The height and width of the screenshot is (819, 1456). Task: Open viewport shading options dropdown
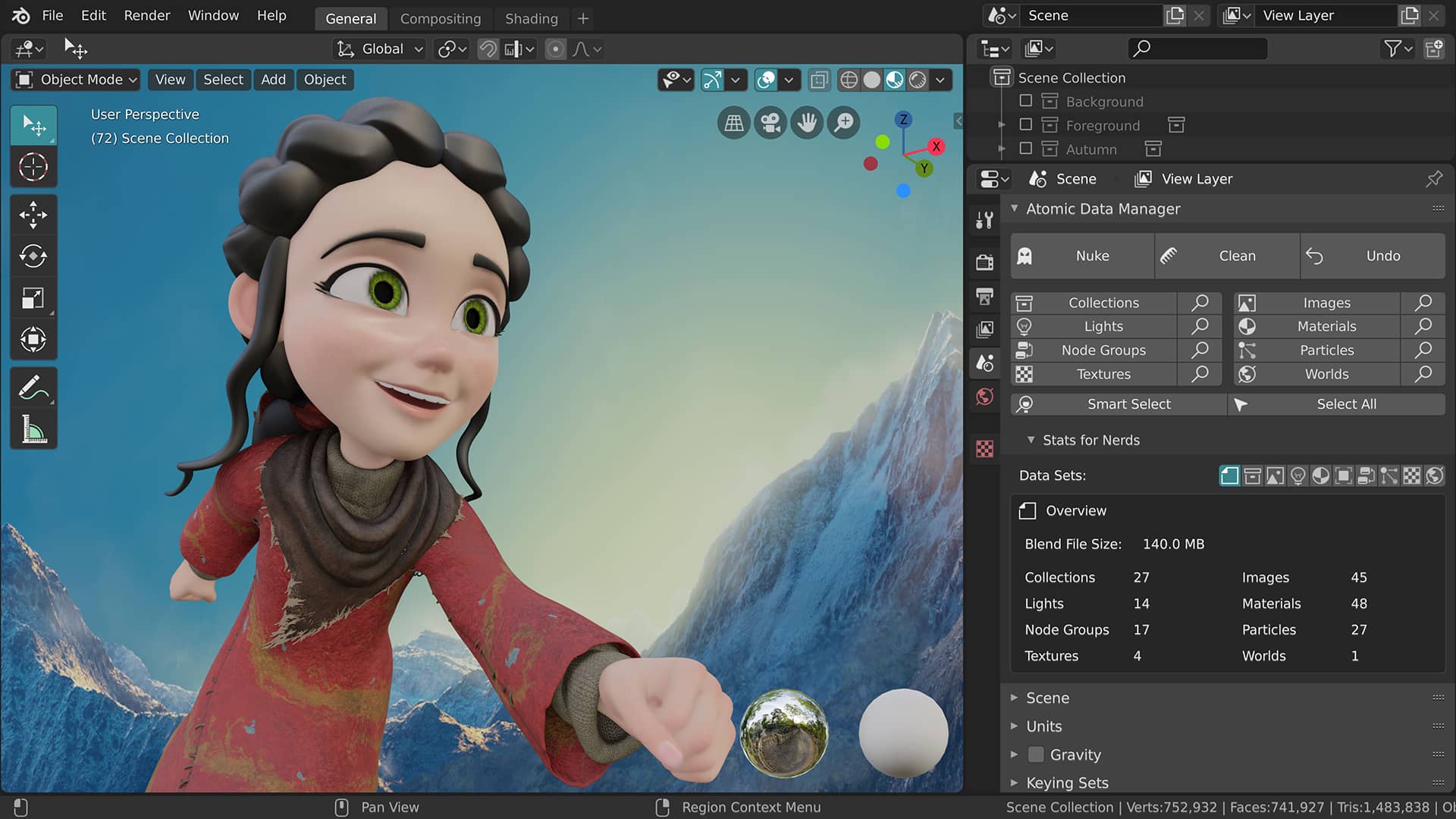coord(940,80)
